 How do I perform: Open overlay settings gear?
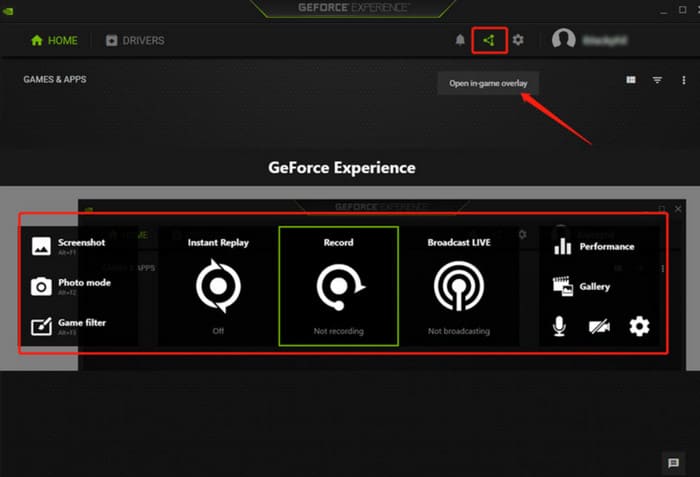(639, 326)
